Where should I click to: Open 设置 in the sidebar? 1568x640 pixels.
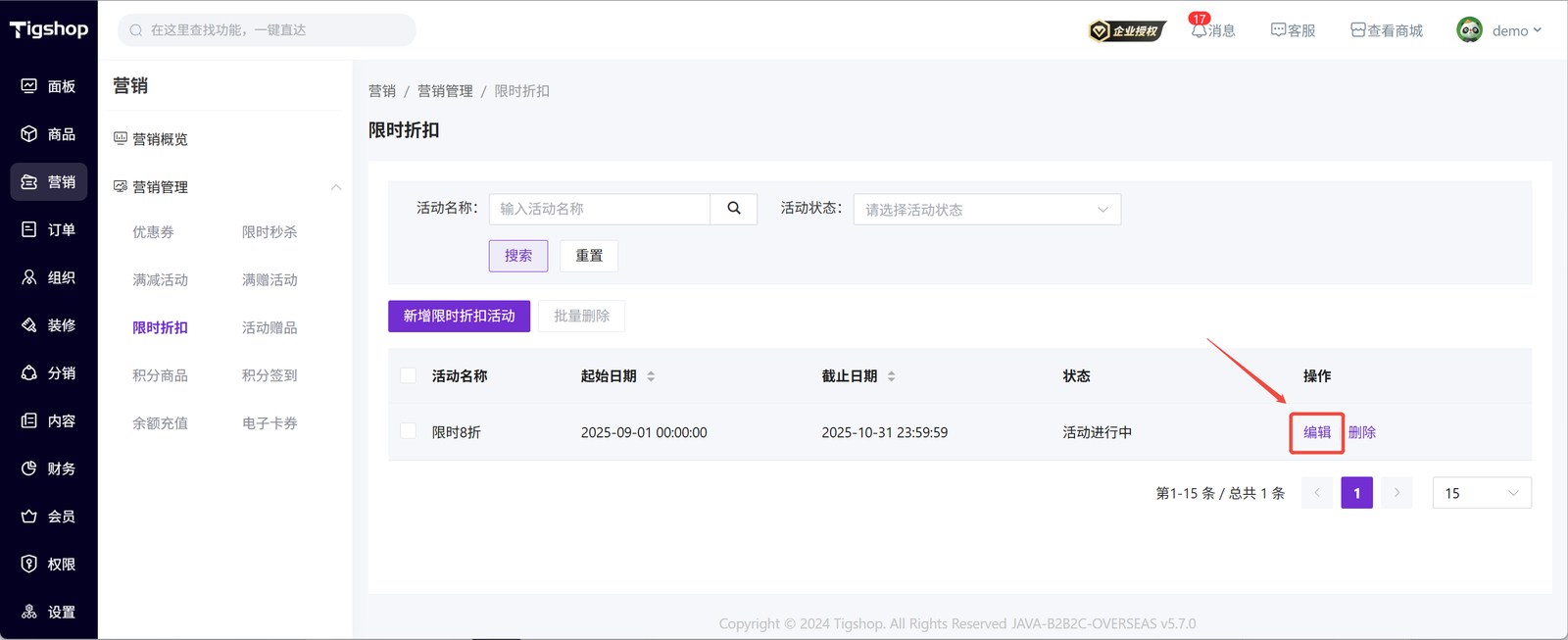pyautogui.click(x=49, y=612)
